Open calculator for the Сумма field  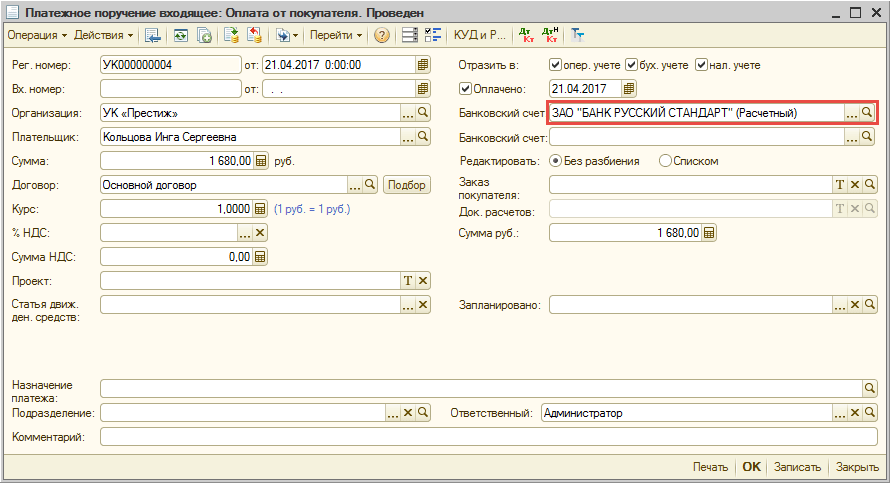261,160
